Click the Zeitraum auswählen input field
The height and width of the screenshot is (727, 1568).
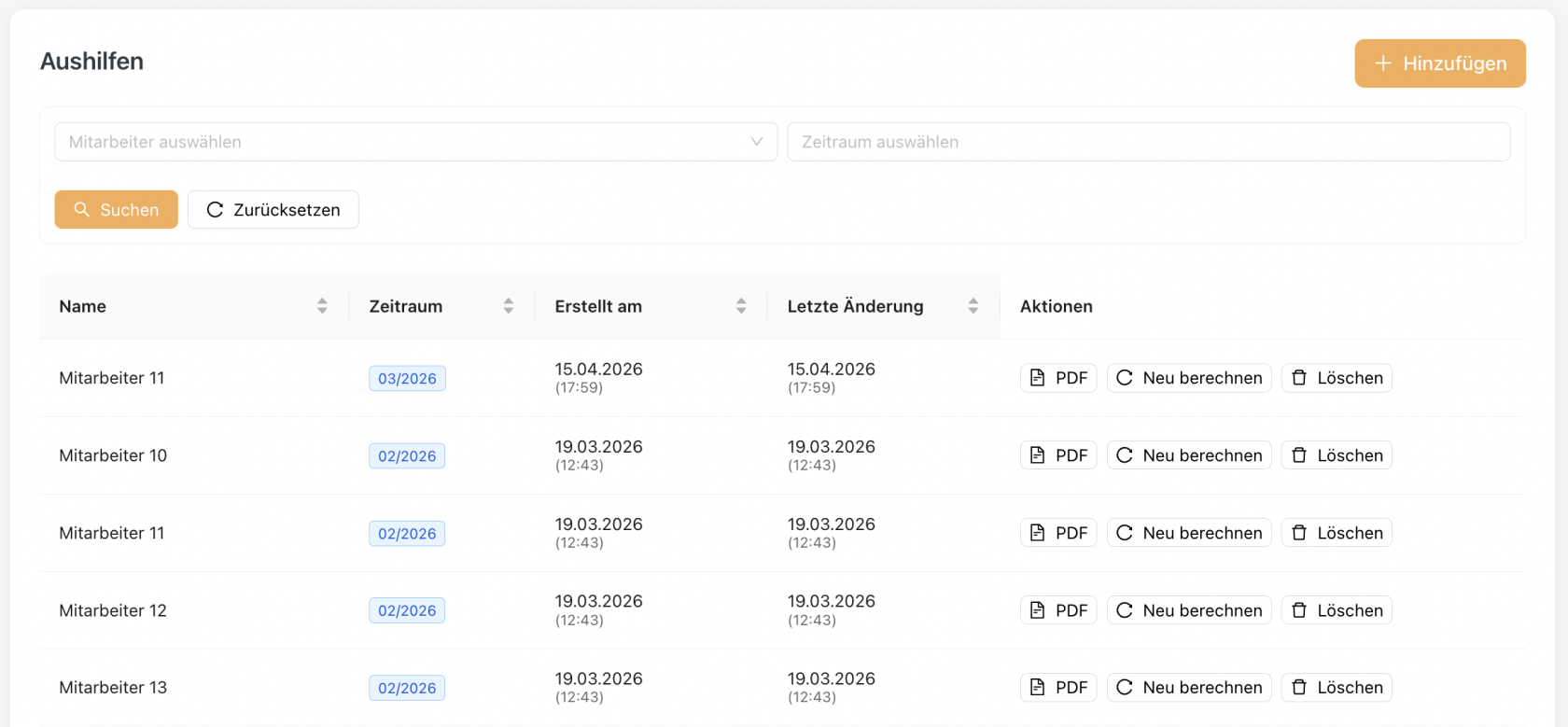pos(1149,142)
